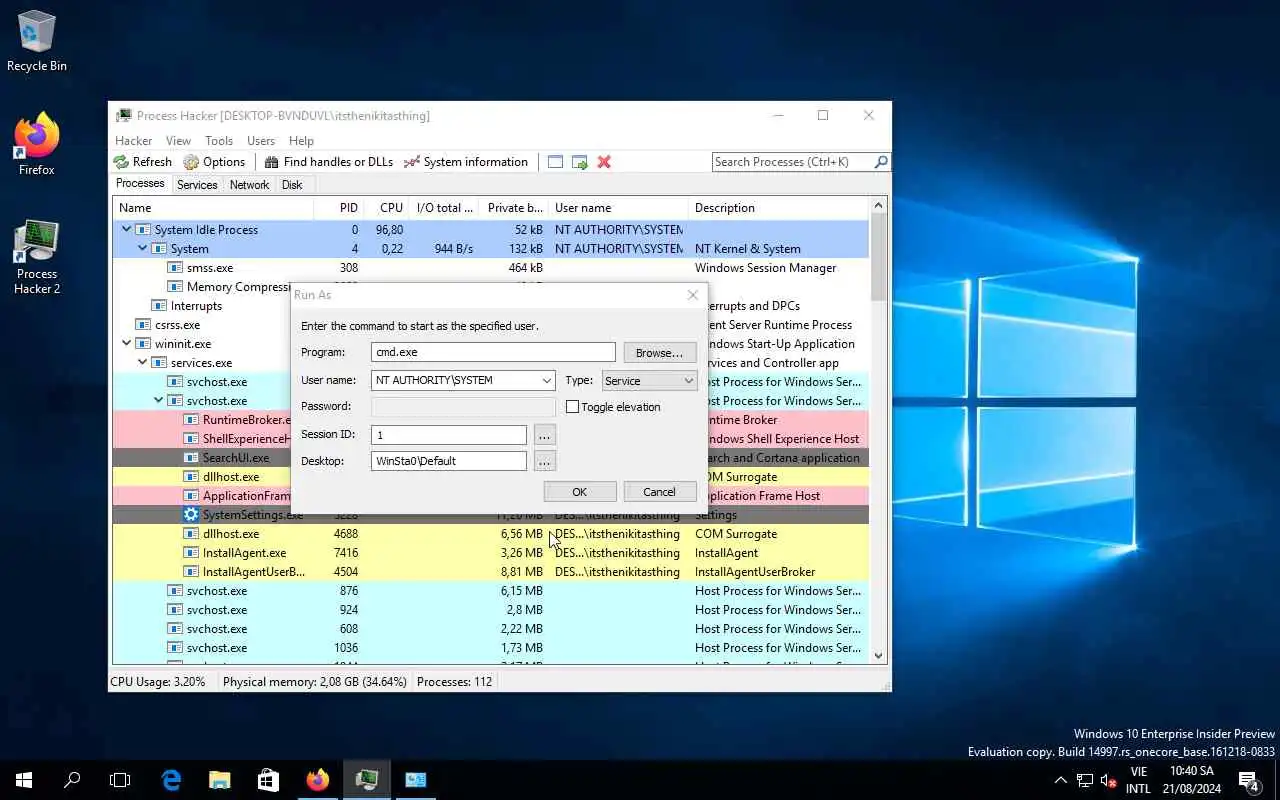
Task: Open the Options gear in toolbar
Action: tap(191, 162)
